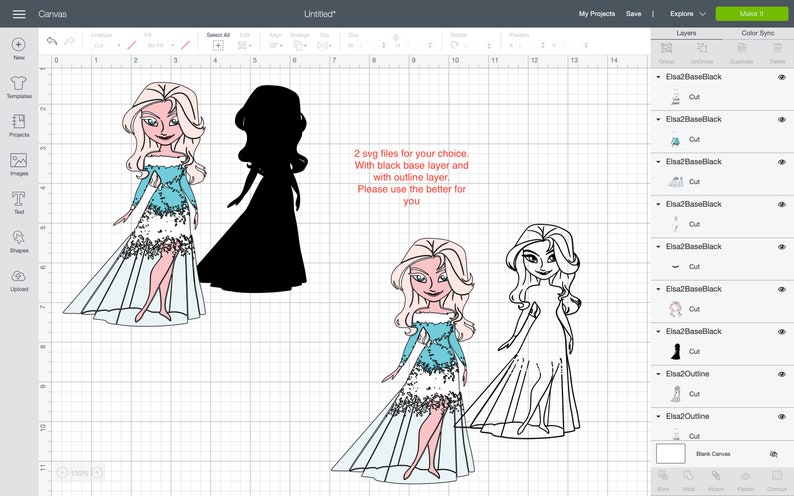Click Save in the header
The image size is (794, 496).
coord(633,14)
